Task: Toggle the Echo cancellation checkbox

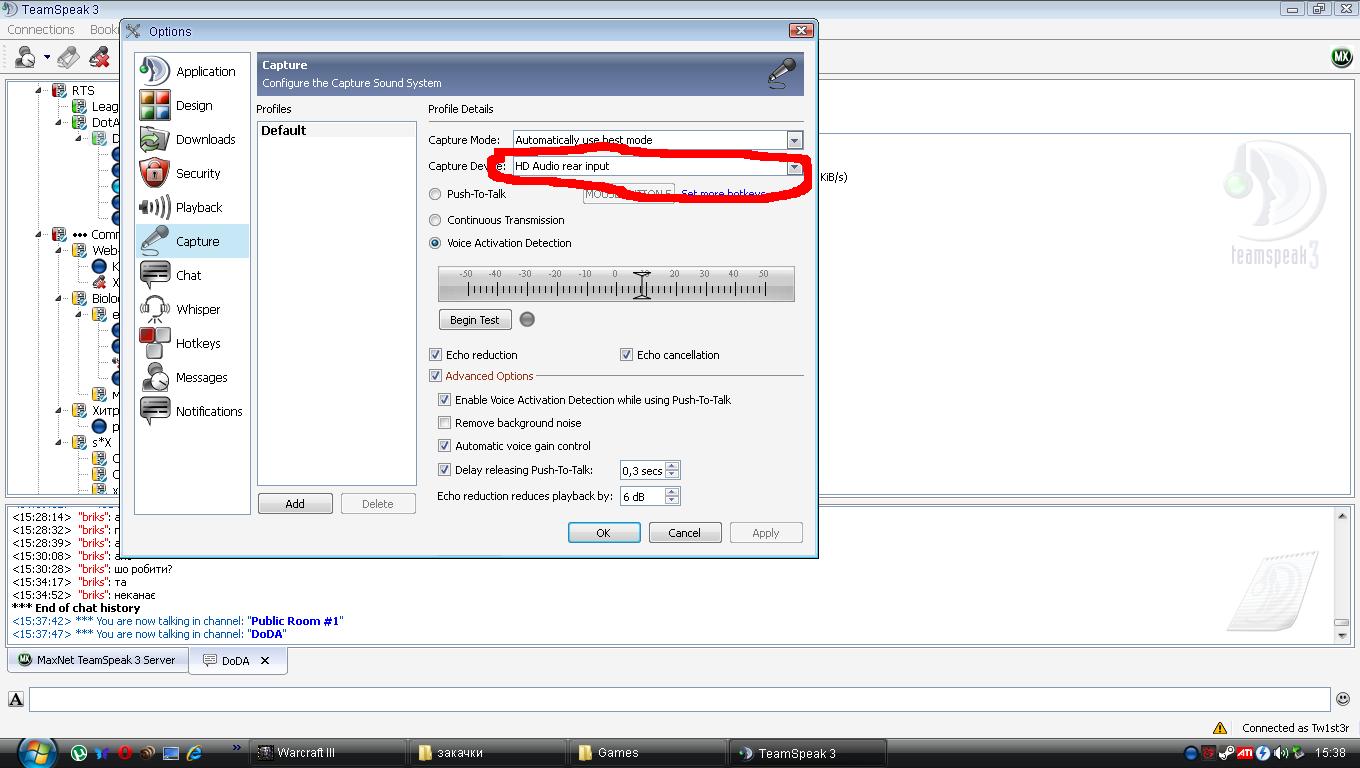Action: click(626, 355)
